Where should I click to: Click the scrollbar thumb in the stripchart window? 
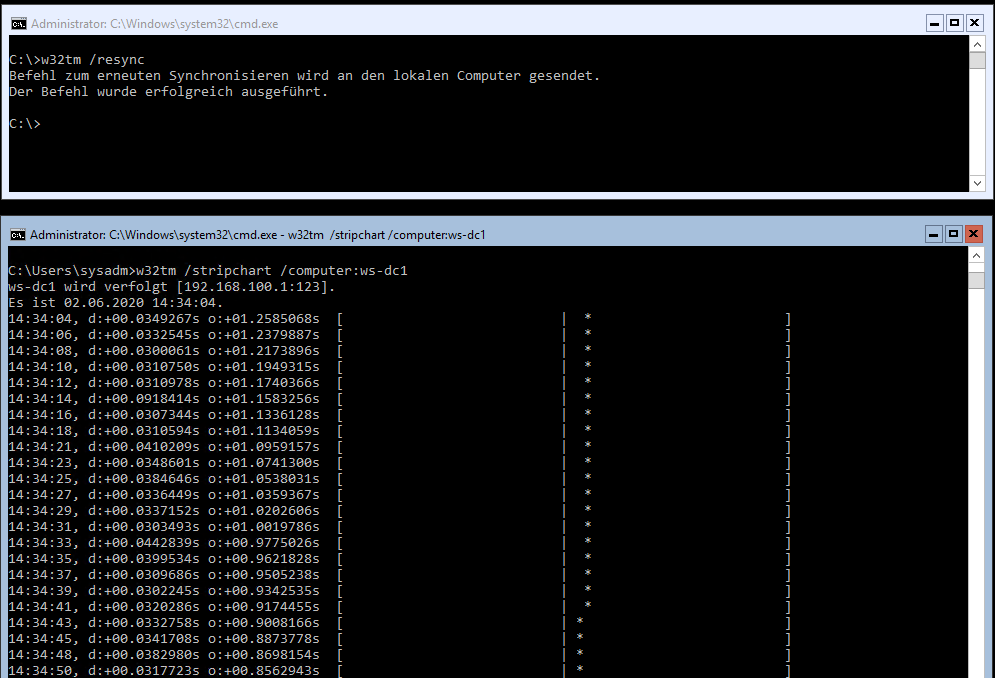(976, 280)
